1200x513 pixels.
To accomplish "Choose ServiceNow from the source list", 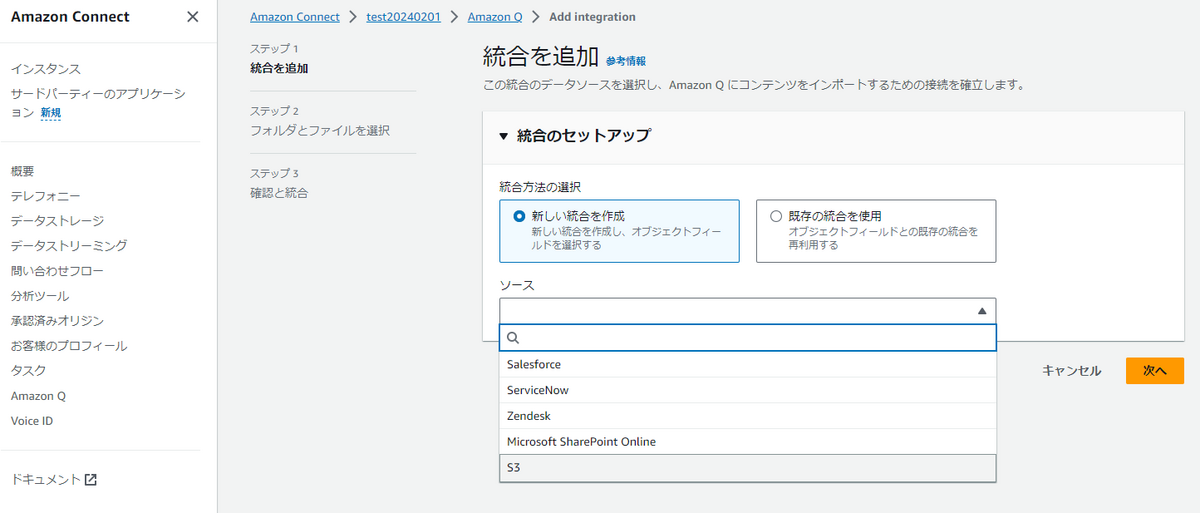I will point(538,390).
